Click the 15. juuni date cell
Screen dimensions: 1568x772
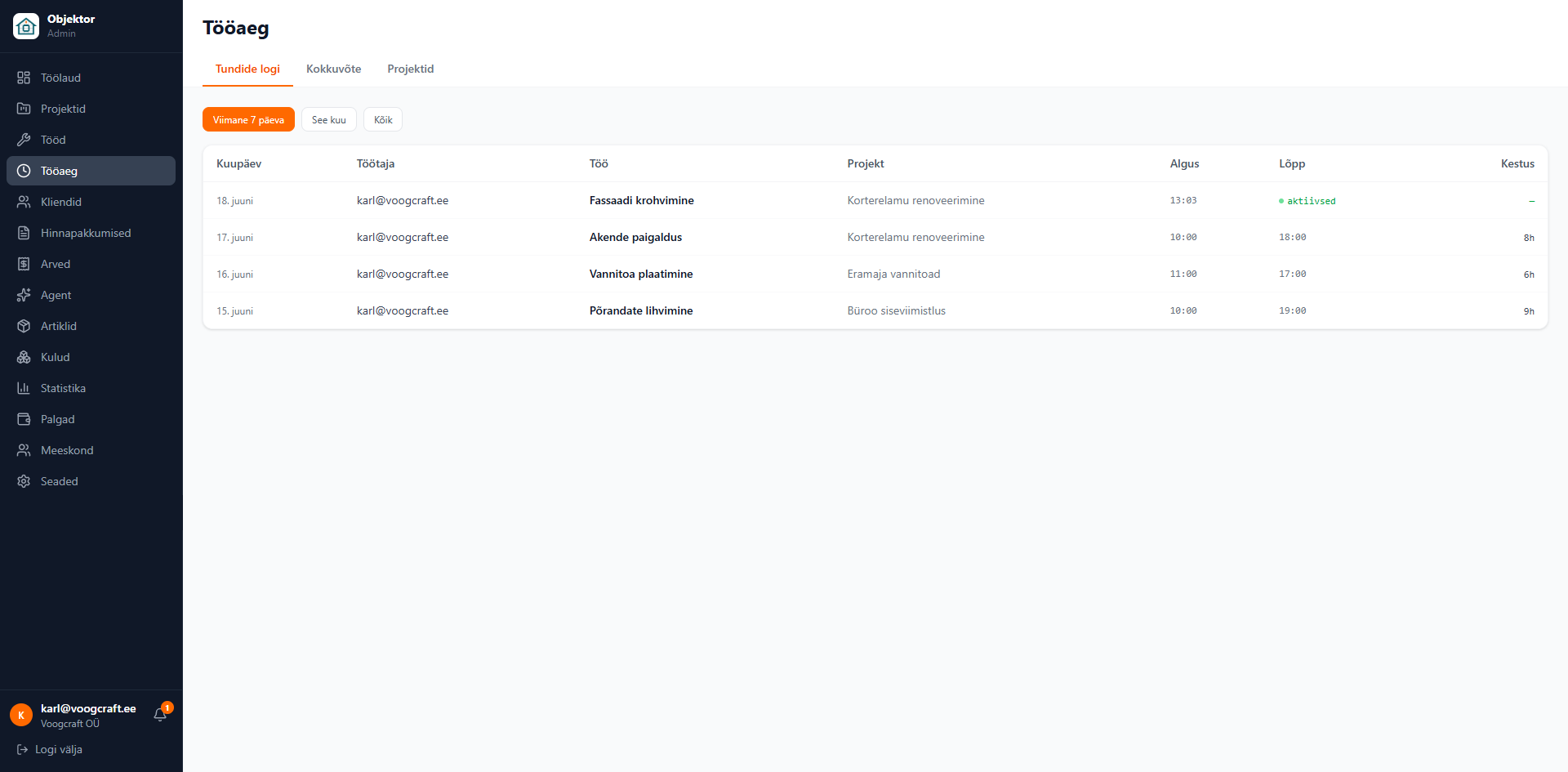click(234, 311)
